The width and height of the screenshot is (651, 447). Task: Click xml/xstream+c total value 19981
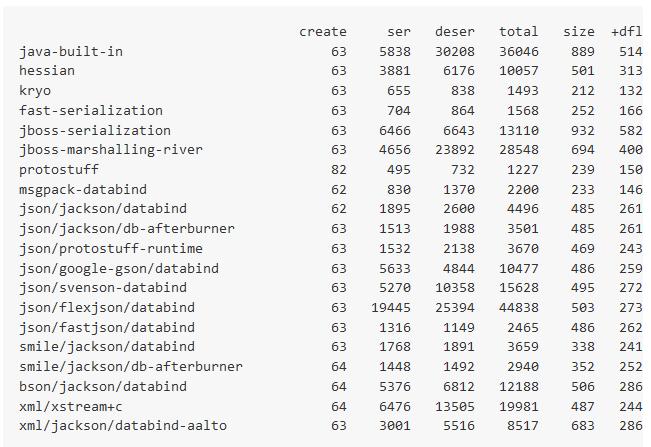click(519, 406)
